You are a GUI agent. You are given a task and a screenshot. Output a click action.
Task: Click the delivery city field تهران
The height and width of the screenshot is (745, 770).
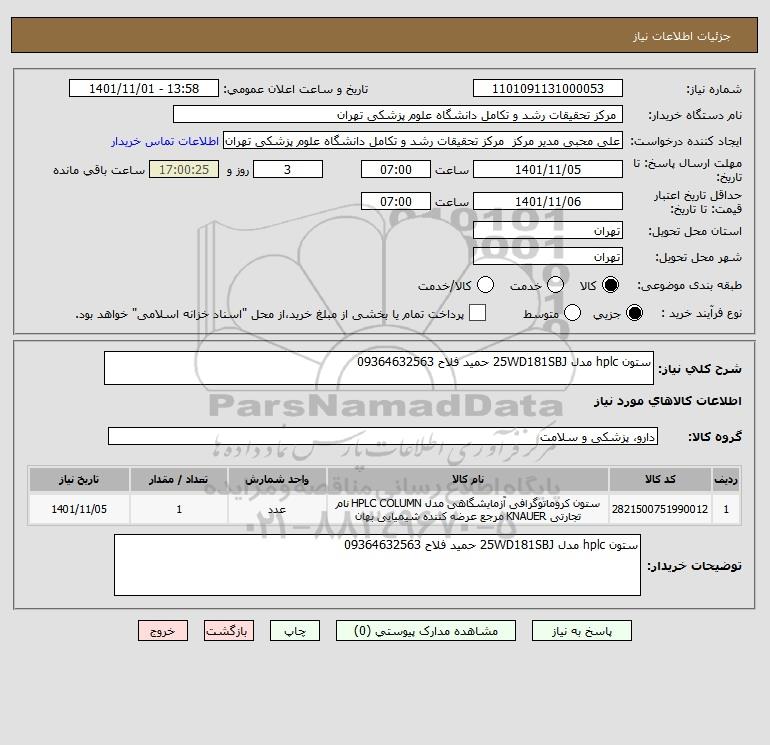(x=548, y=256)
